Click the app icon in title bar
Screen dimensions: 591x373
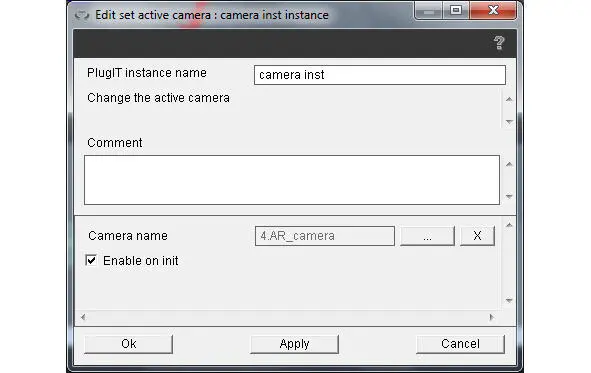tap(82, 15)
